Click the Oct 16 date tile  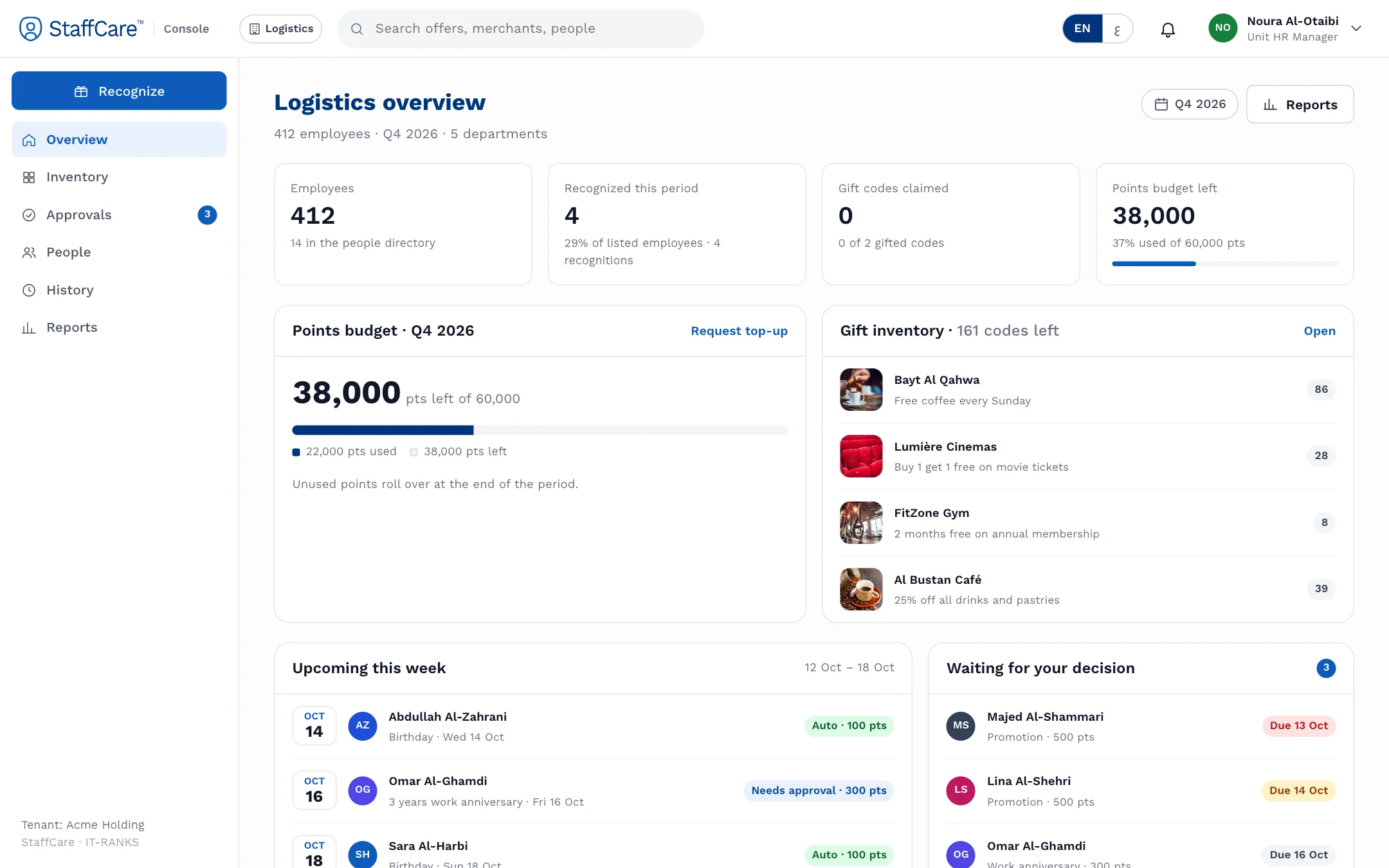point(314,790)
